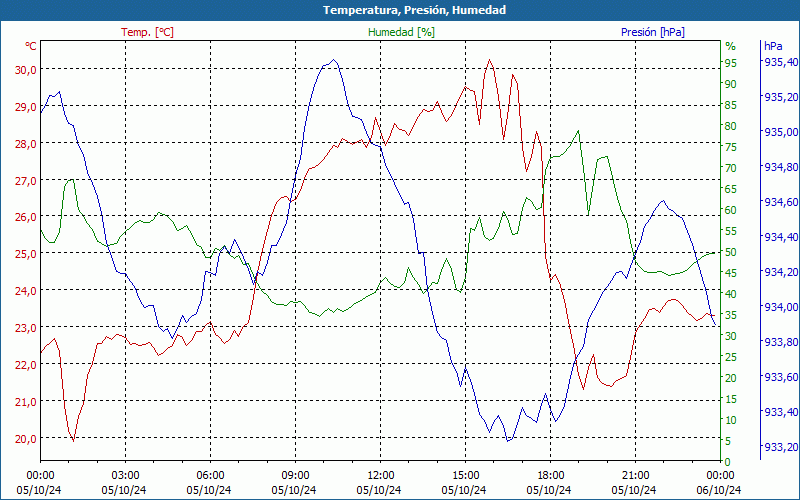Click the '935,00' pressure axis value

[781, 132]
